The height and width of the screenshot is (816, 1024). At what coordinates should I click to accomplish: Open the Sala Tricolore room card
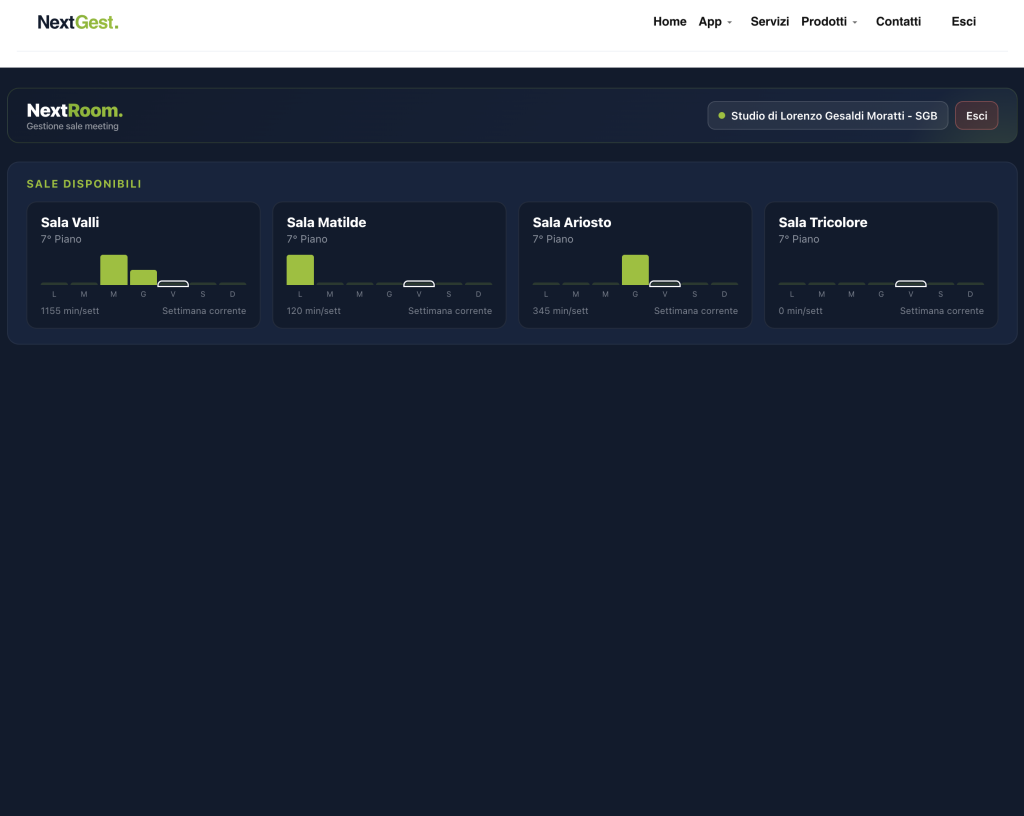[x=881, y=265]
